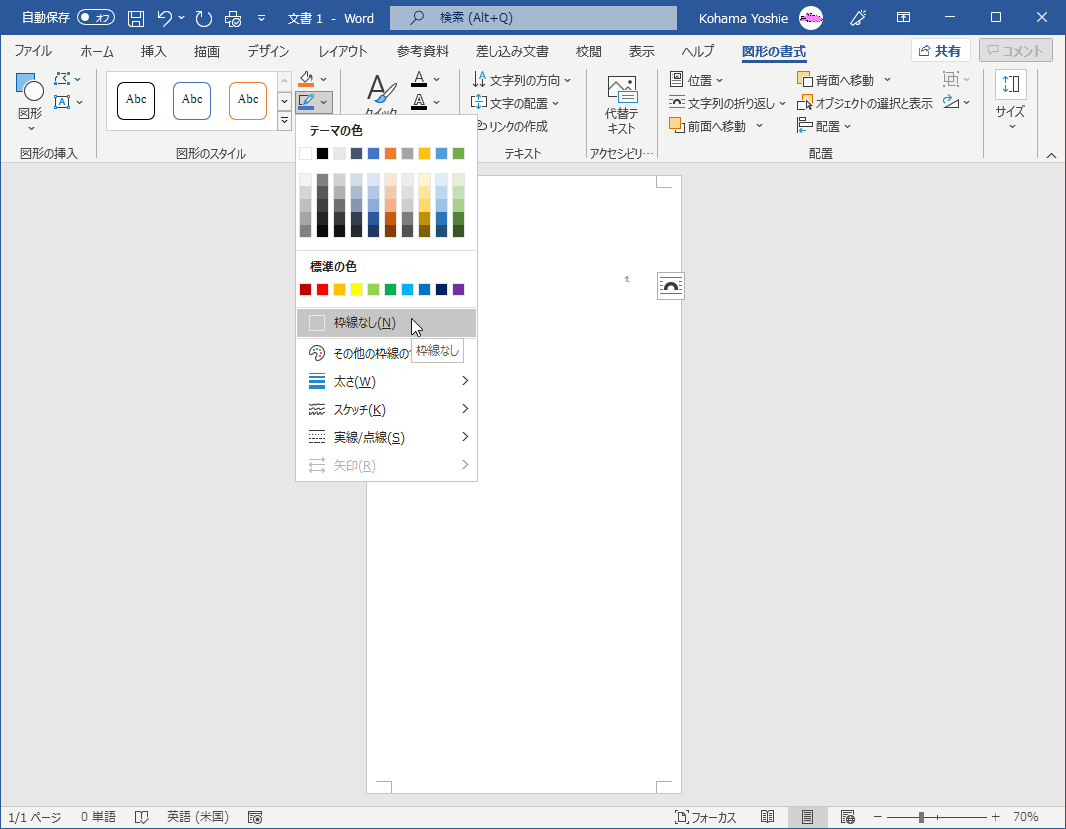Screen dimensions: 1066x829
Task: Click the layout options icon beside page
Action: click(671, 286)
